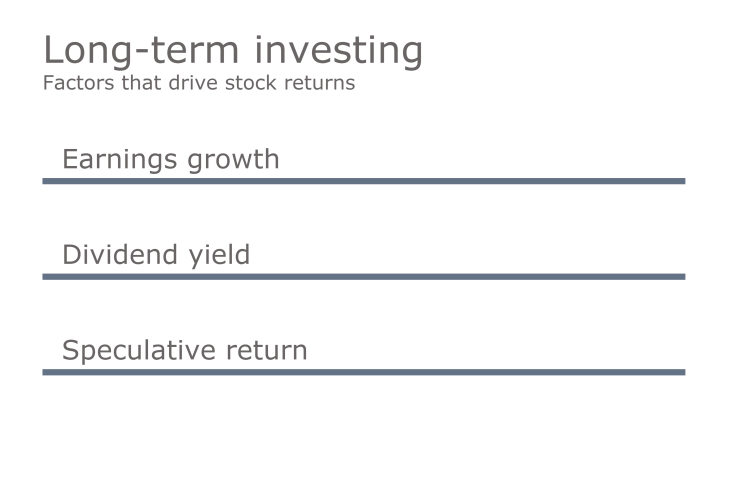
Task: Click the word 'Dividend'
Action: coord(117,255)
